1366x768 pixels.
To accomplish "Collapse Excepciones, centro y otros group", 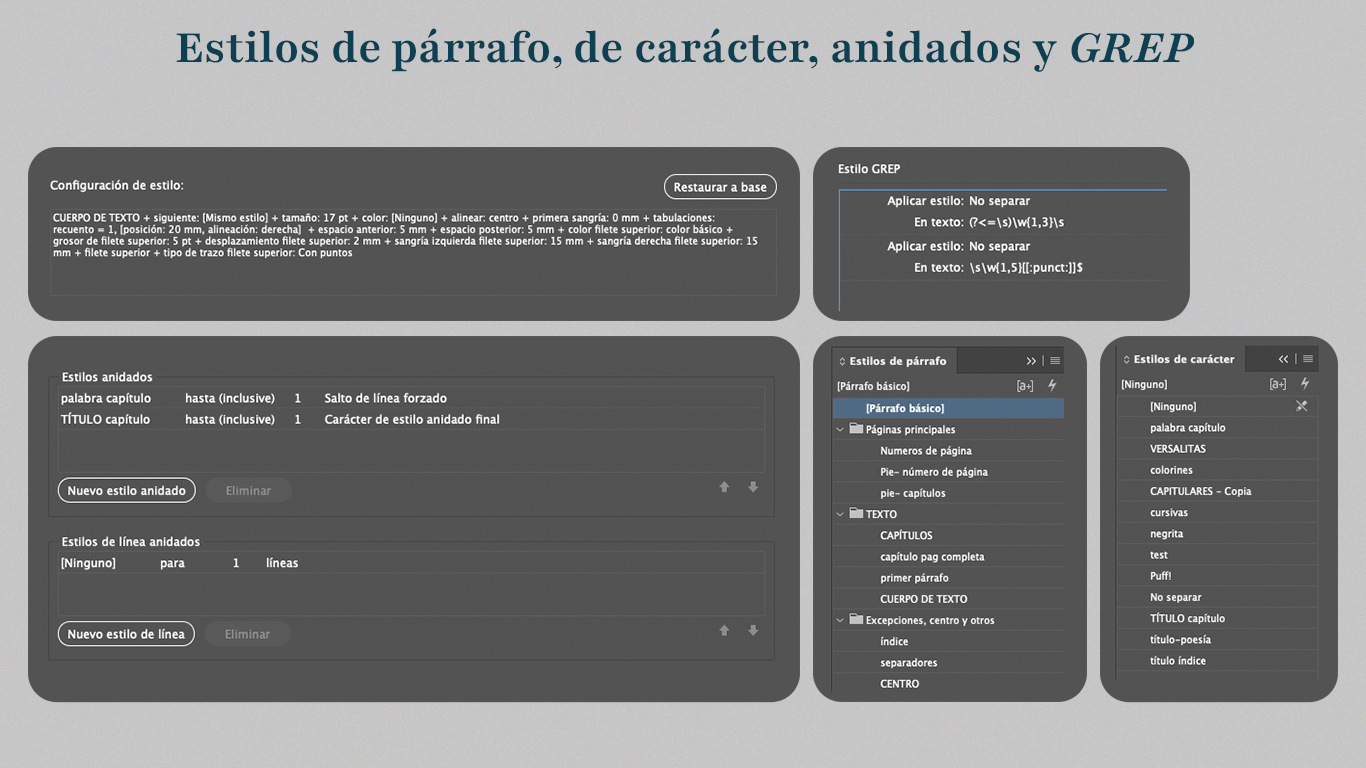I will (x=841, y=620).
